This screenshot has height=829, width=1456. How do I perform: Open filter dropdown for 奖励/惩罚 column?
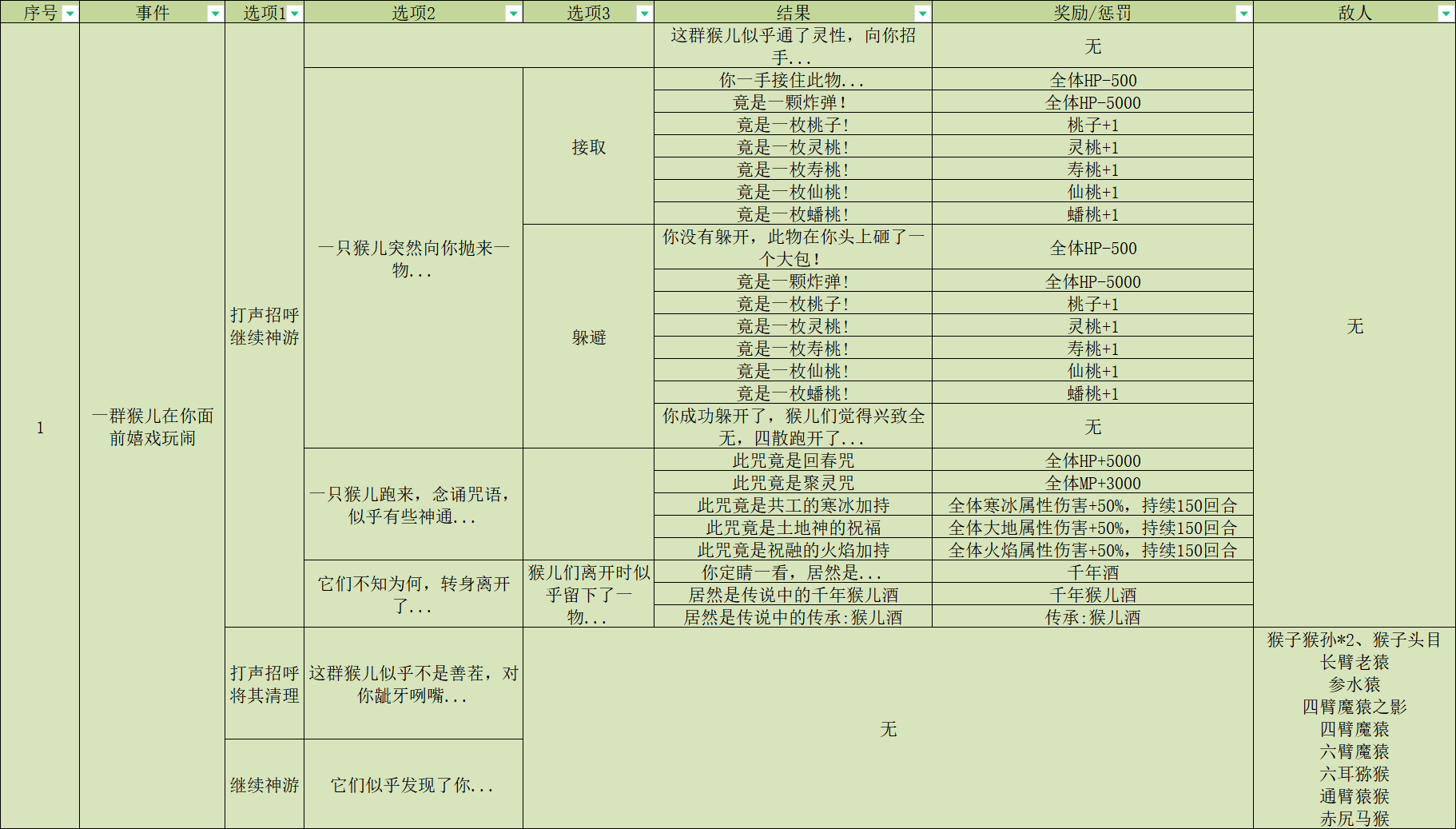tap(1243, 14)
